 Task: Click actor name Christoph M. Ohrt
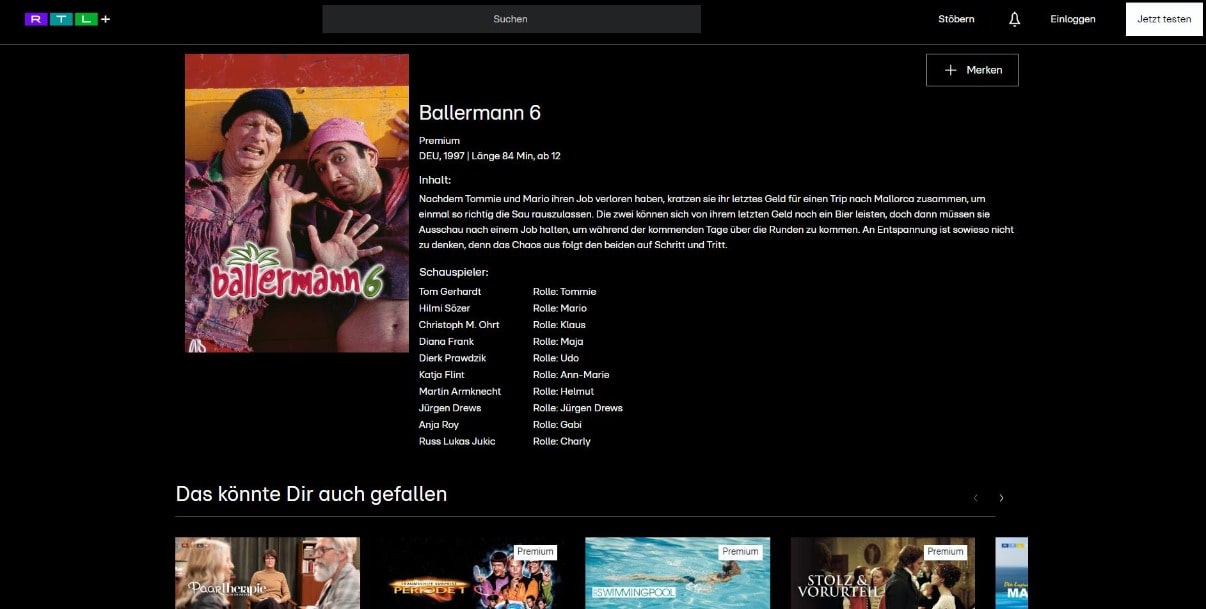pyautogui.click(x=459, y=325)
